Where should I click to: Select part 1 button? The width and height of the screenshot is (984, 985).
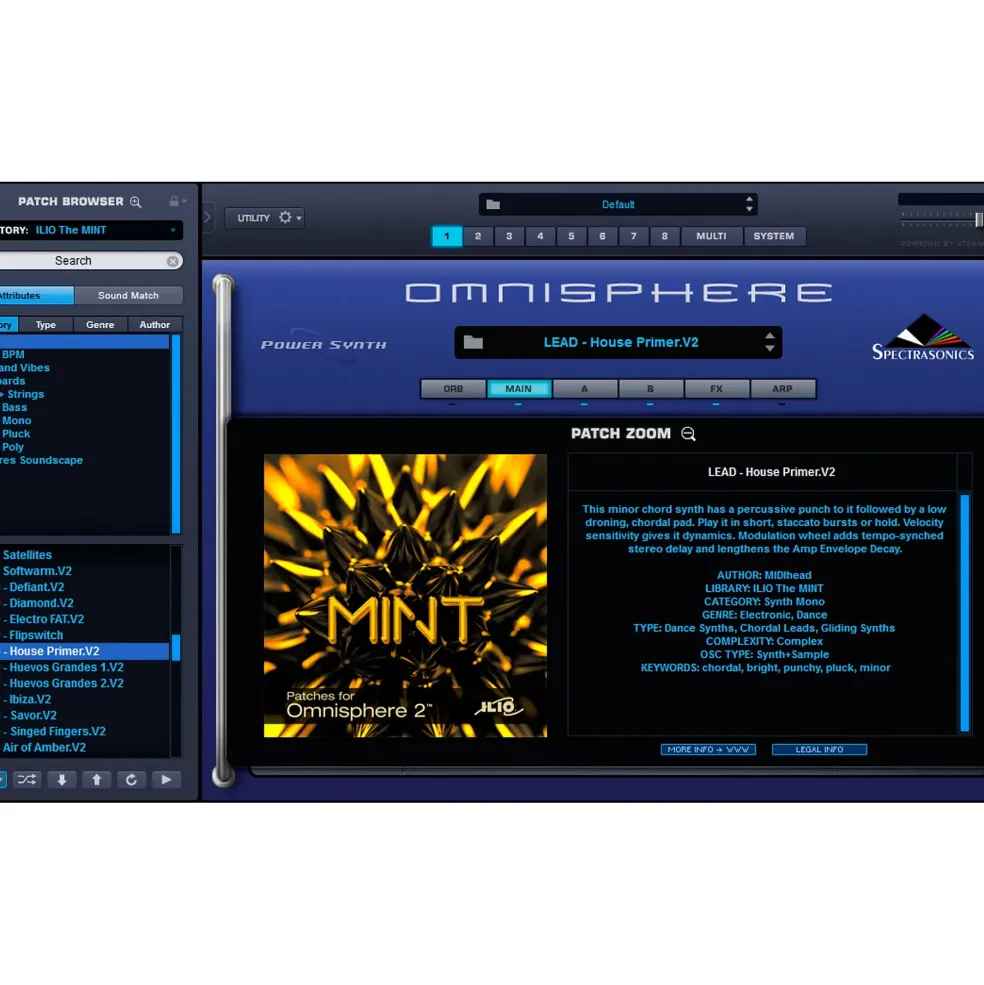[447, 236]
